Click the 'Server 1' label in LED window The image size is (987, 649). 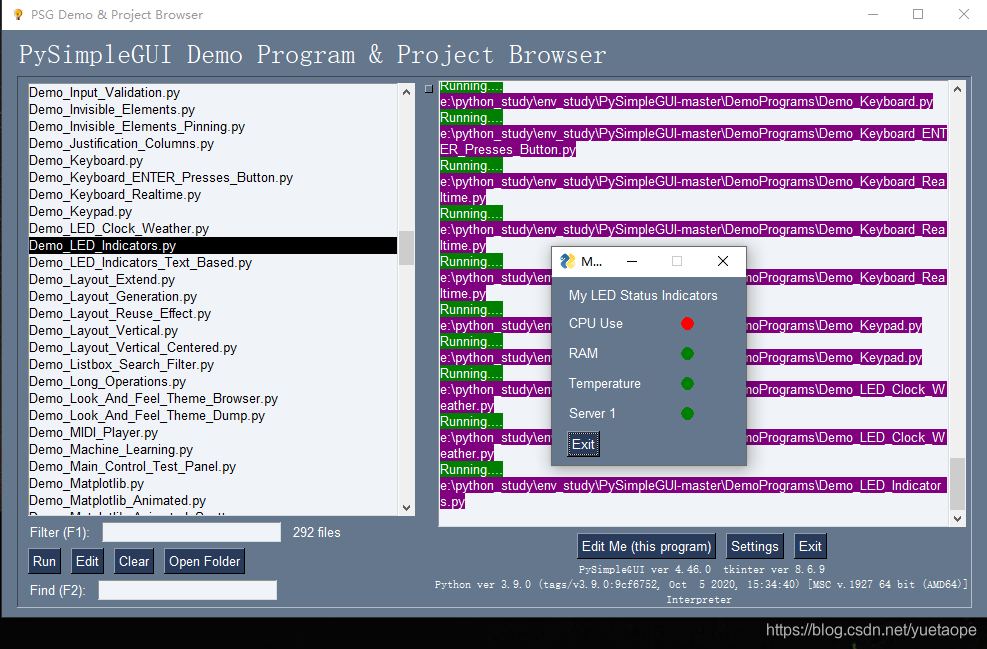[592, 414]
